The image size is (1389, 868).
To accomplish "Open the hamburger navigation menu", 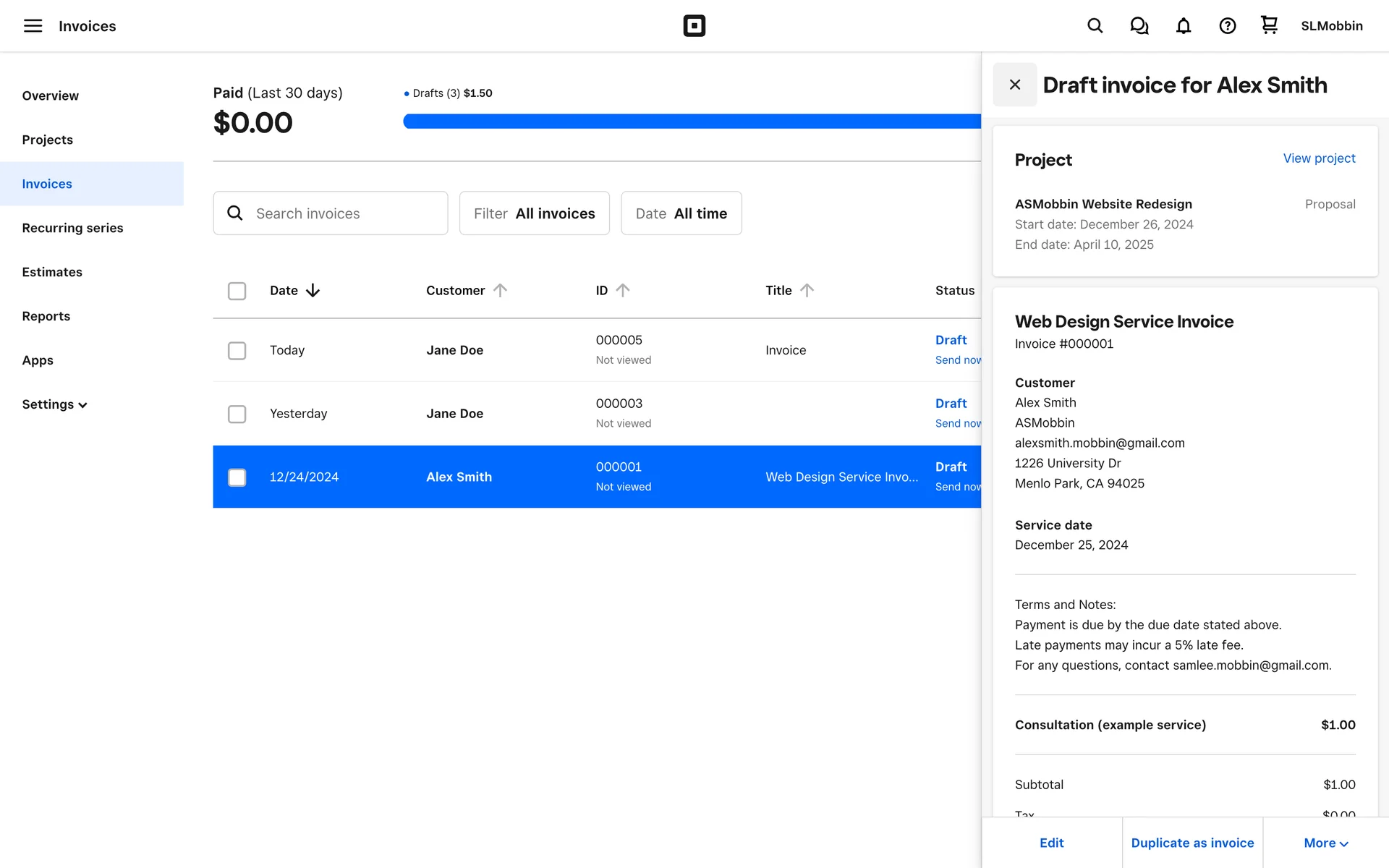I will click(33, 26).
